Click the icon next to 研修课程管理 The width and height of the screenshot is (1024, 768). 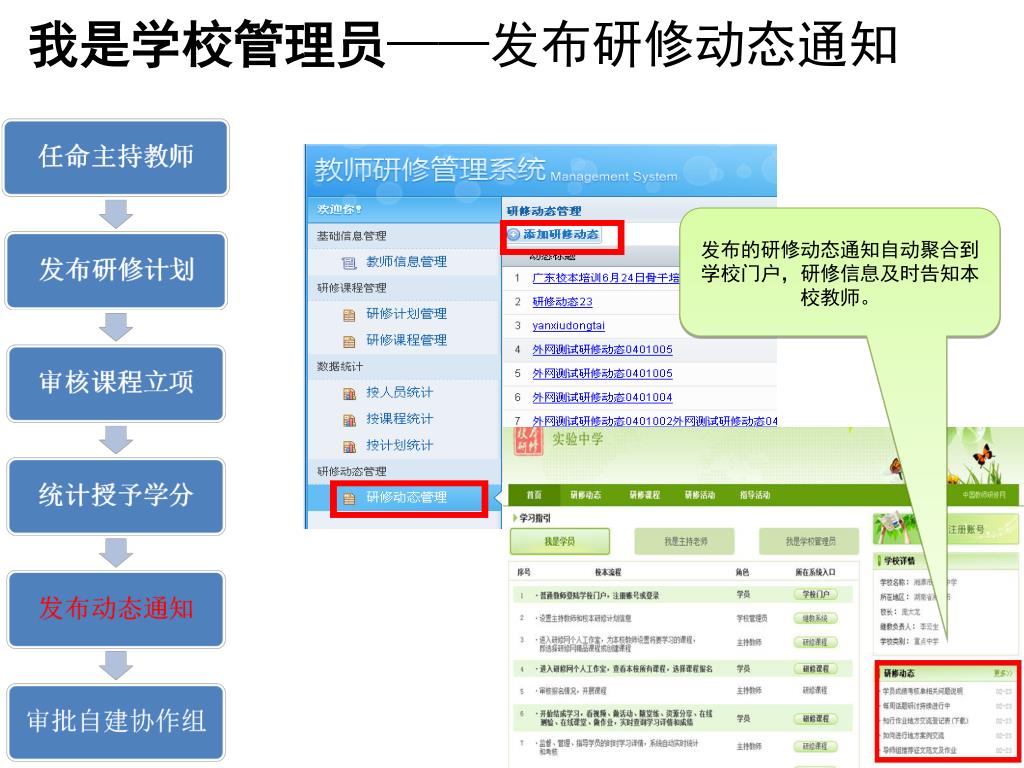pos(349,341)
